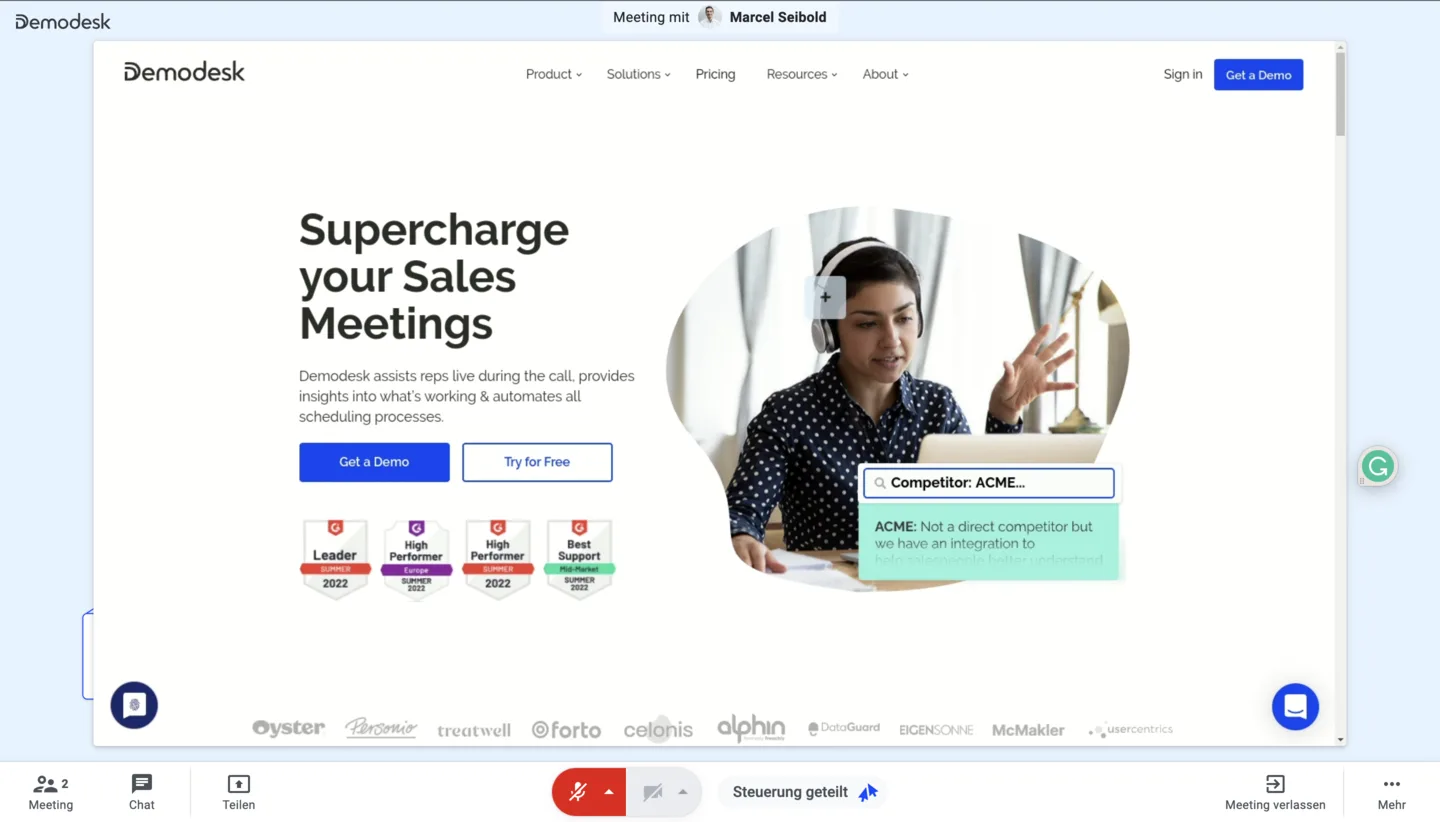1440x822 pixels.
Task: Click Meeting verlassen to leave
Action: [1275, 792]
